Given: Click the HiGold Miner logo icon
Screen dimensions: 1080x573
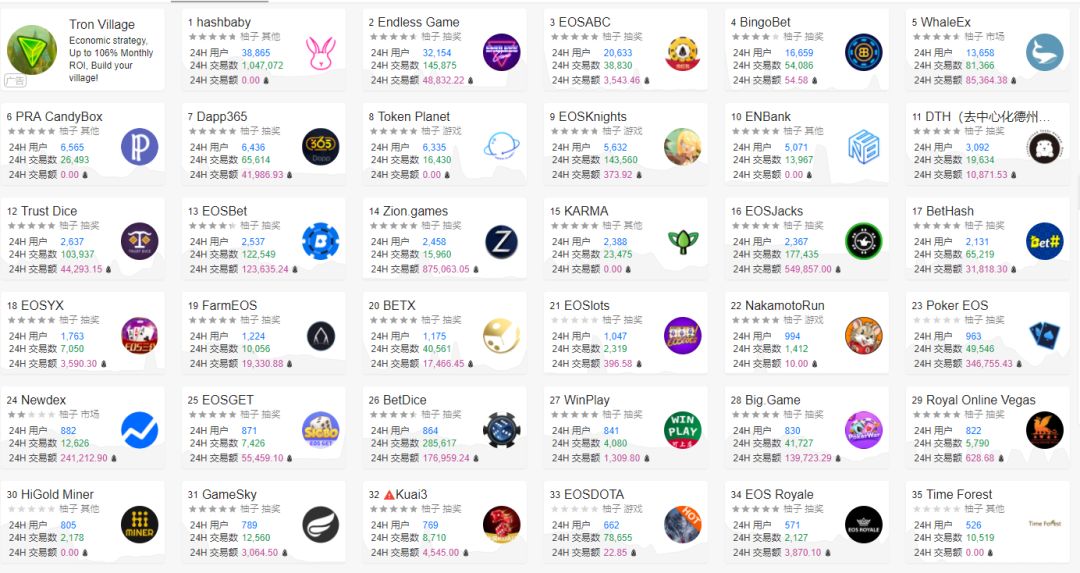Looking at the screenshot, I should click(139, 524).
